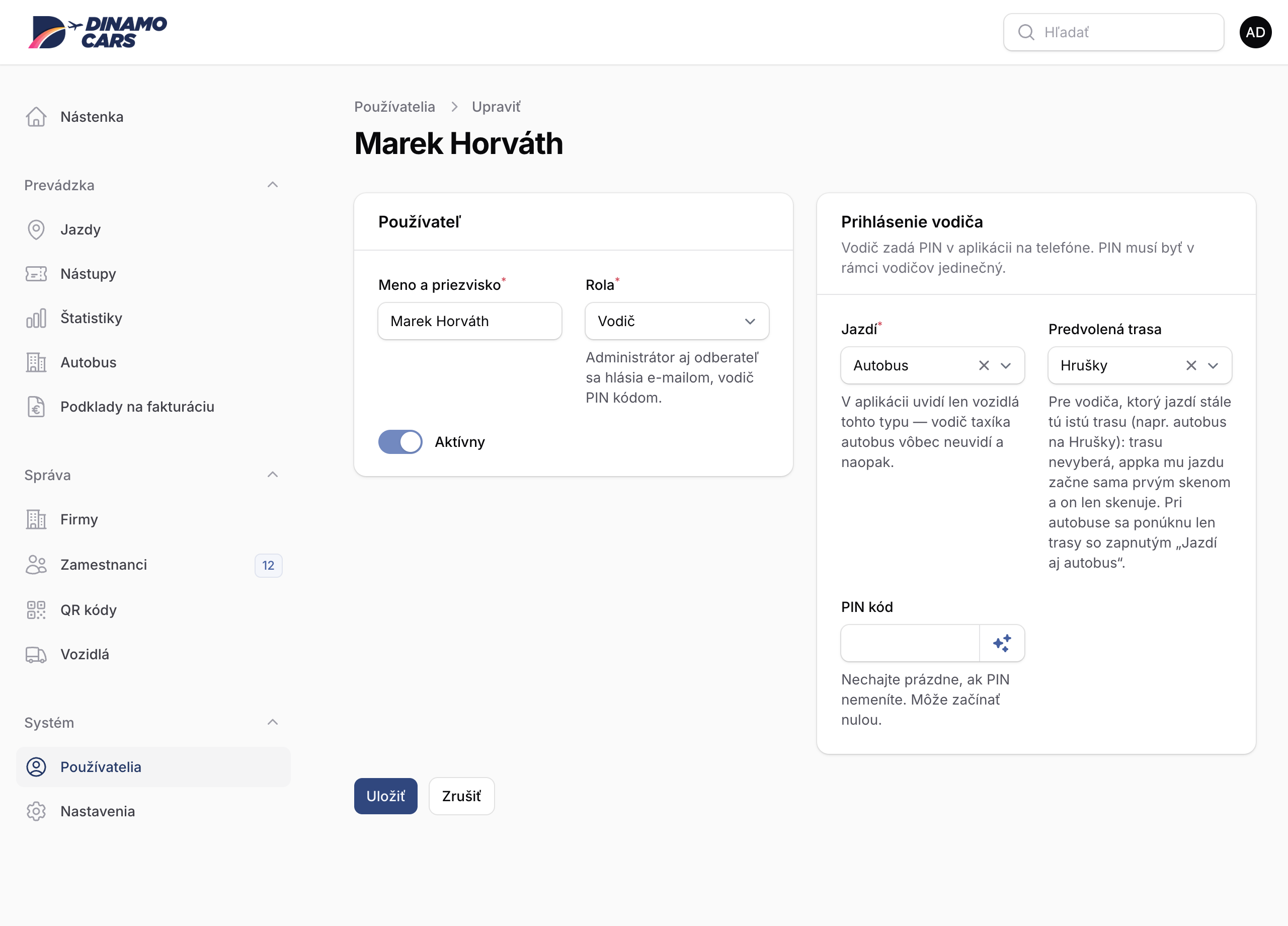Screen dimensions: 1288x926
Task: Click the QR kódy icon
Action: pyautogui.click(x=36, y=609)
